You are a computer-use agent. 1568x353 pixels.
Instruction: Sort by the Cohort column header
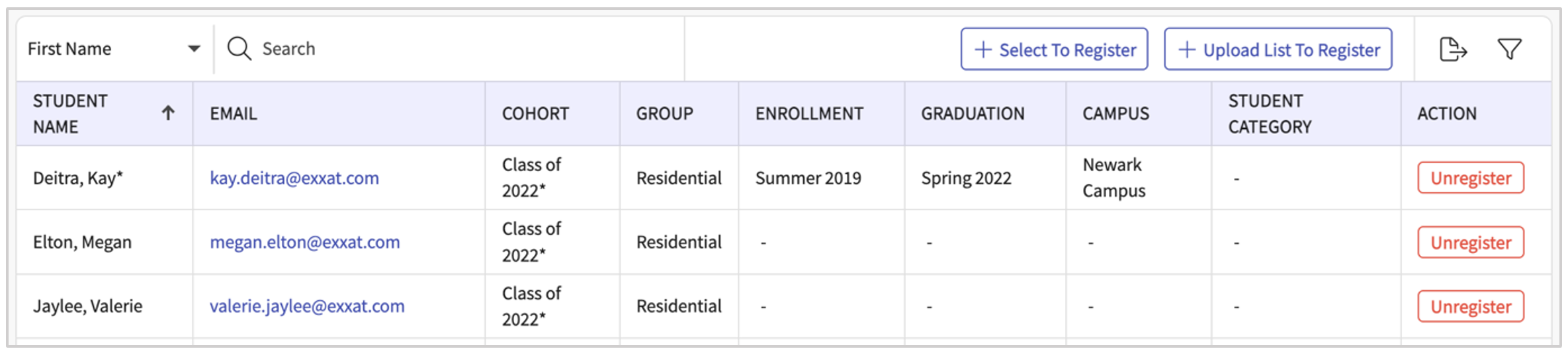tap(535, 114)
